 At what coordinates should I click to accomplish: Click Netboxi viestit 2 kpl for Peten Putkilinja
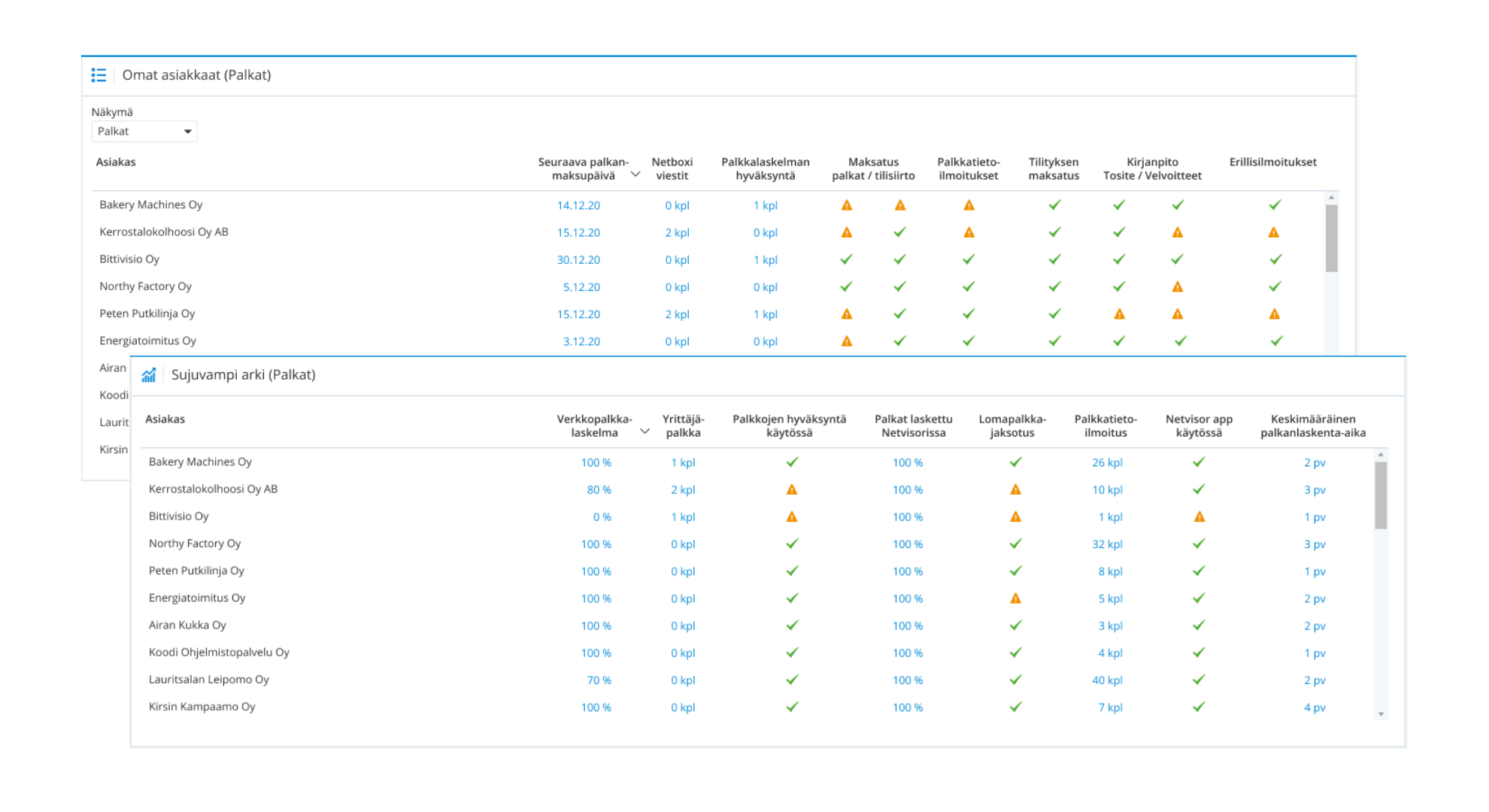tap(677, 314)
